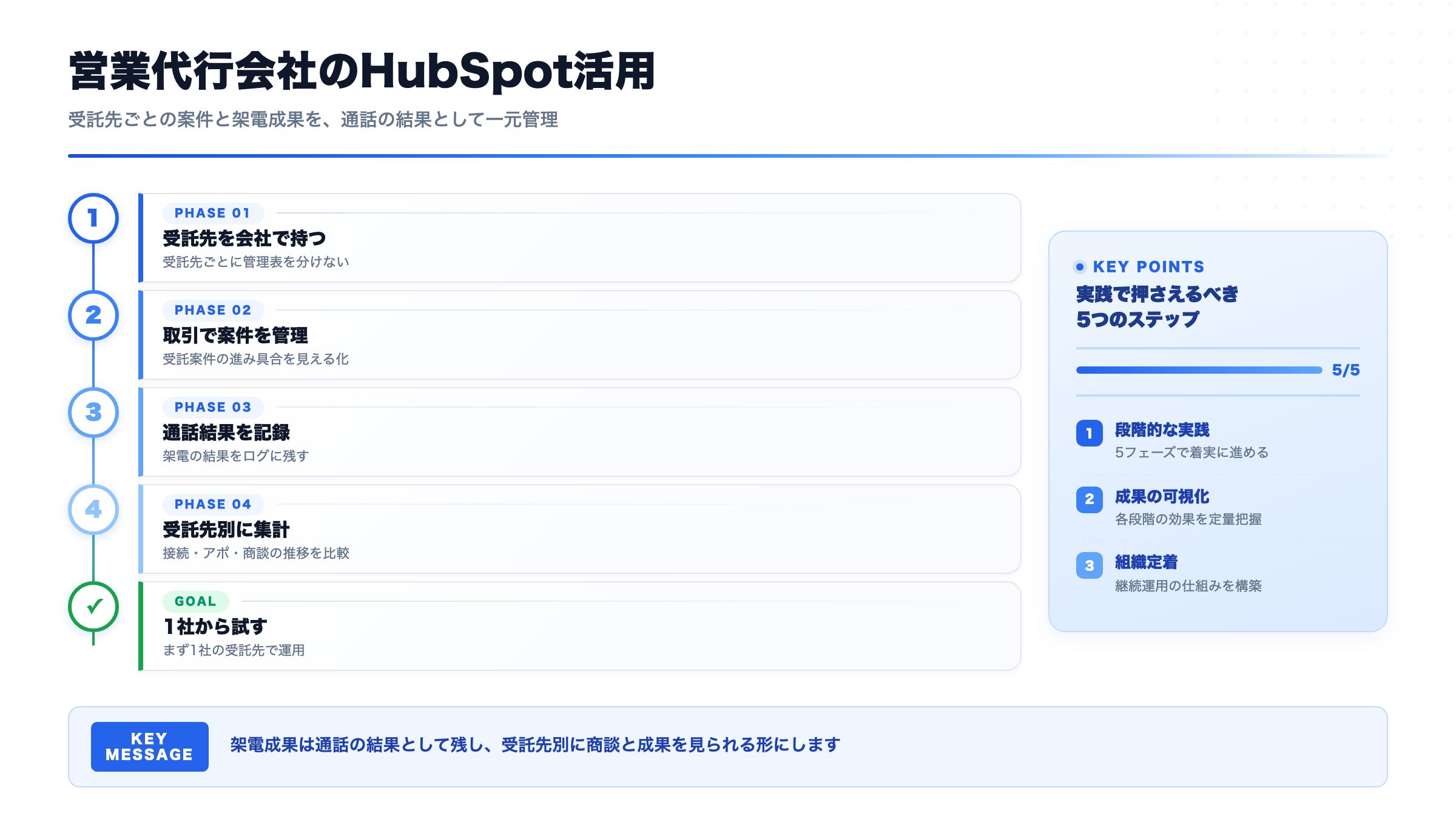Click the step 4 circle icon
The width and height of the screenshot is (1456, 819).
tap(93, 510)
